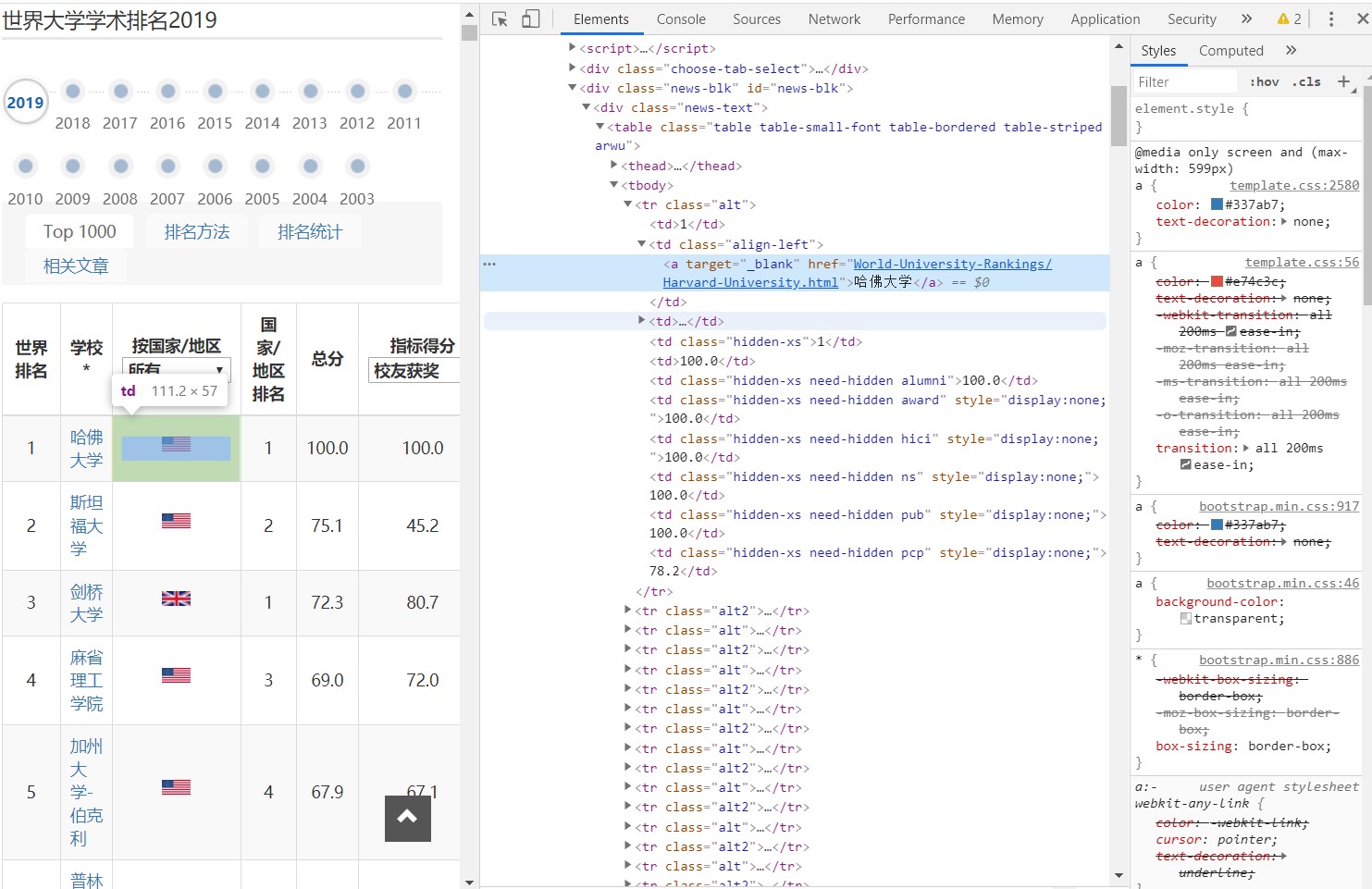The image size is (1372, 889).
Task: Toggle the :hov element state button
Action: coord(1265,81)
